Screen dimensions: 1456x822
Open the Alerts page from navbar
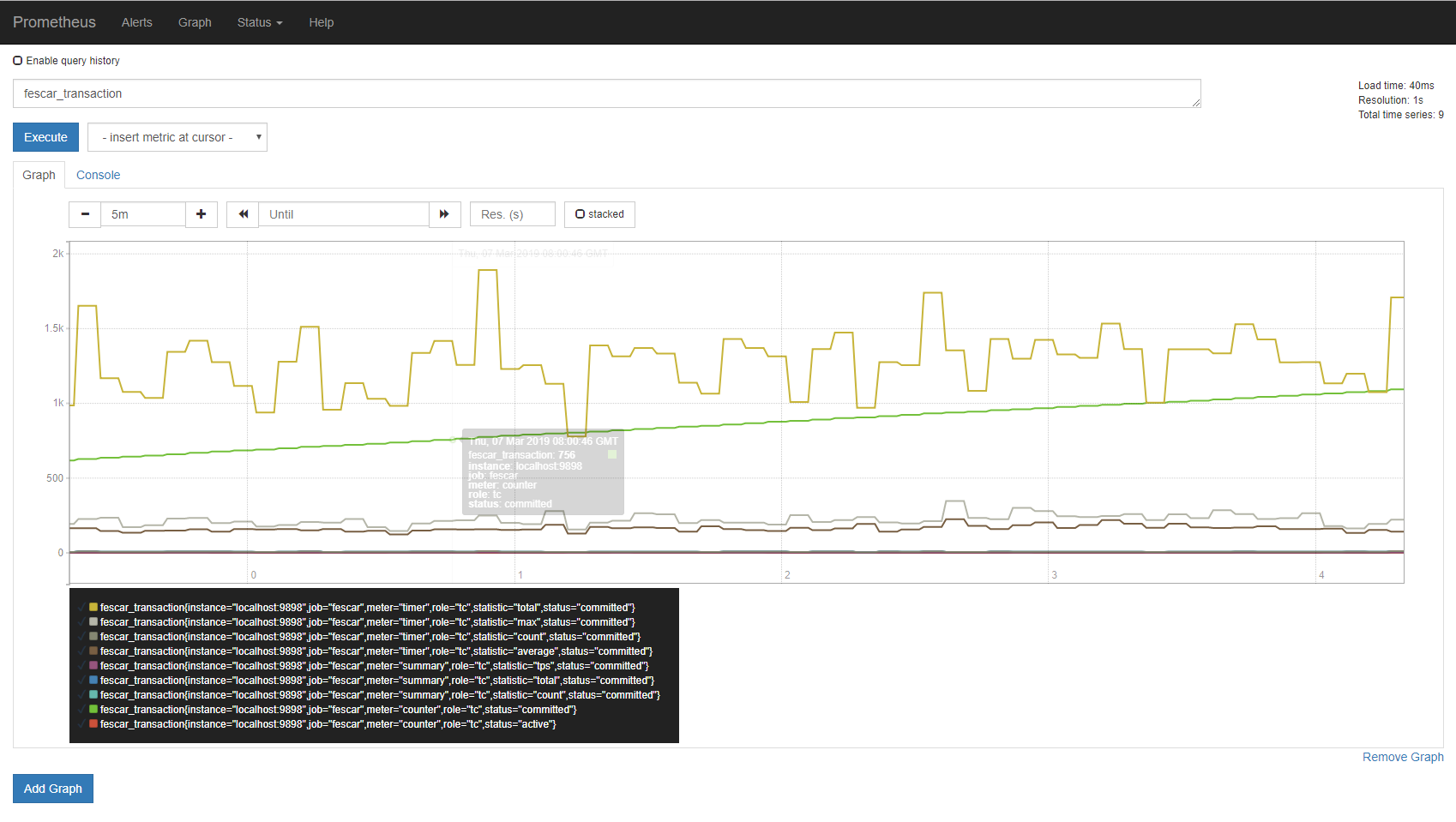[136, 22]
